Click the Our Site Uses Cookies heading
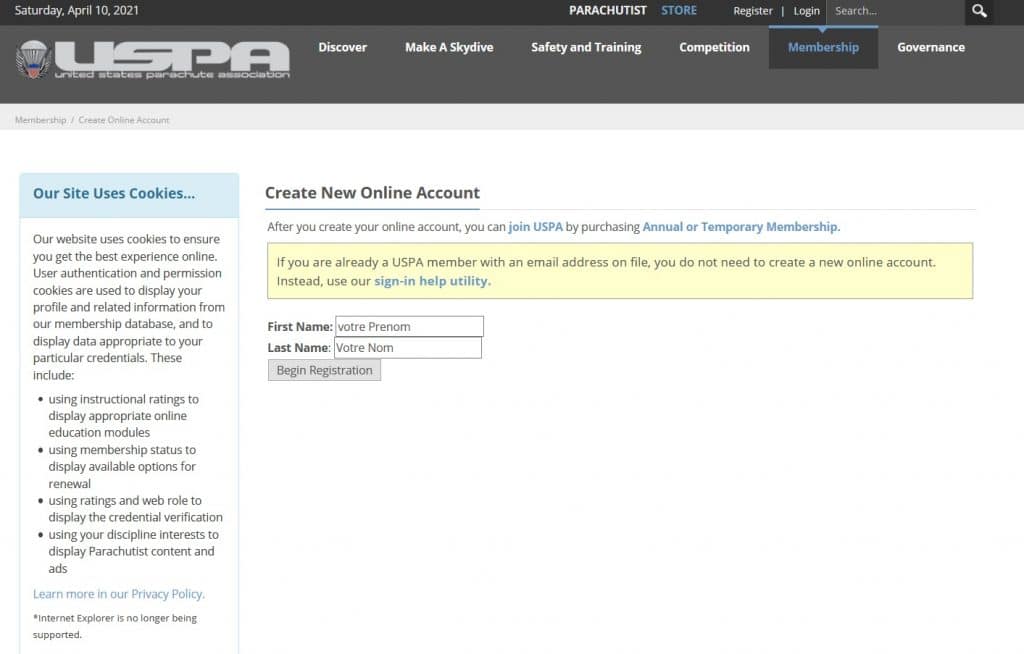Image resolution: width=1024 pixels, height=654 pixels. pyautogui.click(x=114, y=193)
